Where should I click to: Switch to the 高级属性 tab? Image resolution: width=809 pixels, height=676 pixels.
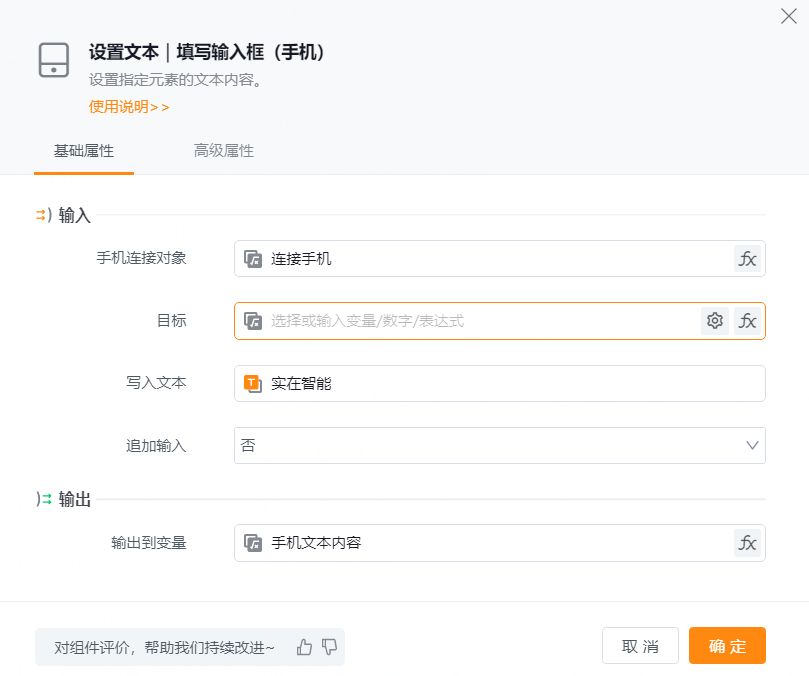tap(223, 151)
